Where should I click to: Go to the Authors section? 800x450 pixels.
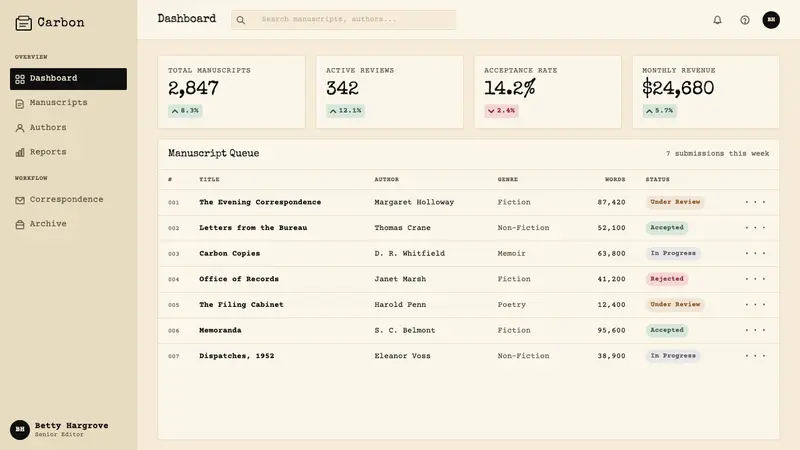pos(68,128)
